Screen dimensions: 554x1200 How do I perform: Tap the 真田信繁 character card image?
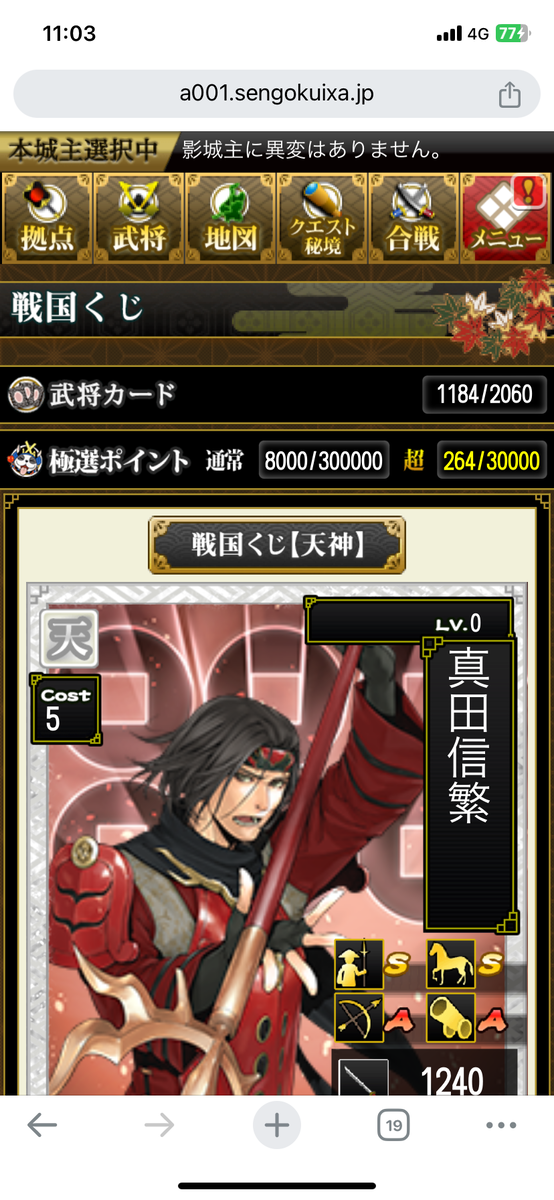coord(277,840)
